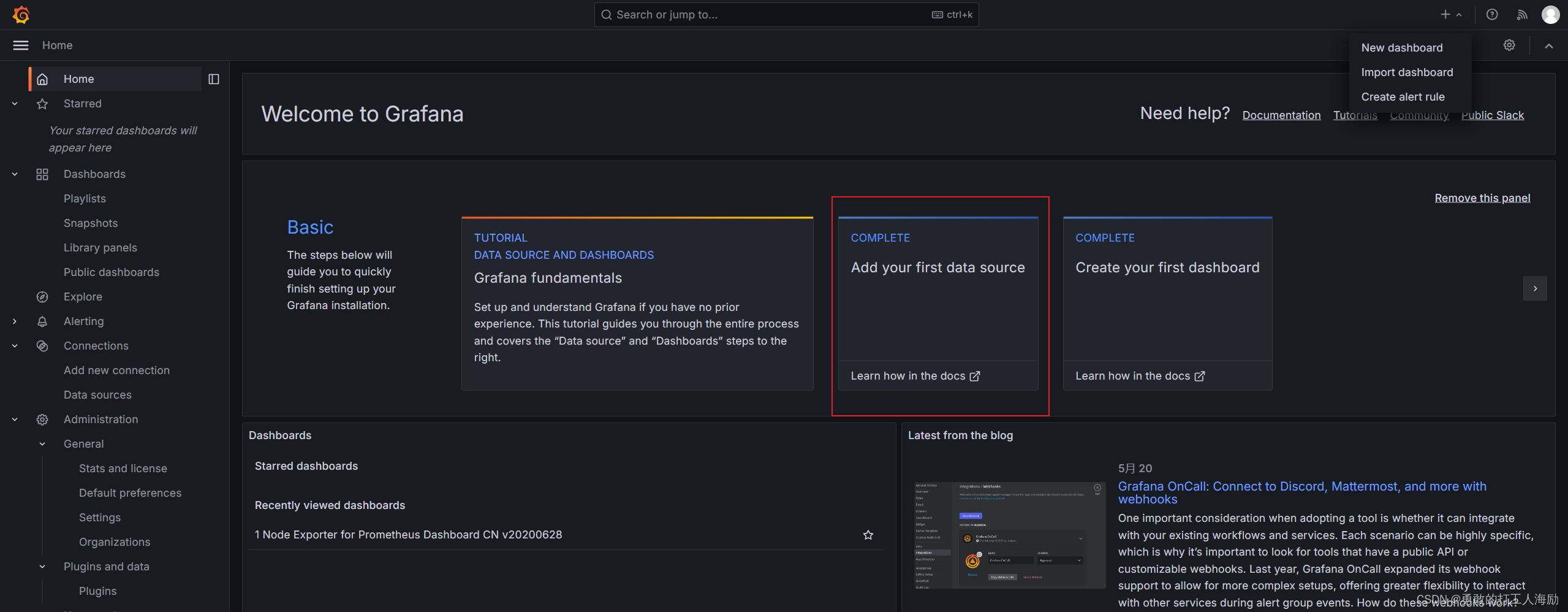The height and width of the screenshot is (612, 1568).
Task: Open Node Exporter for Prometheus dashboard
Action: tap(408, 535)
